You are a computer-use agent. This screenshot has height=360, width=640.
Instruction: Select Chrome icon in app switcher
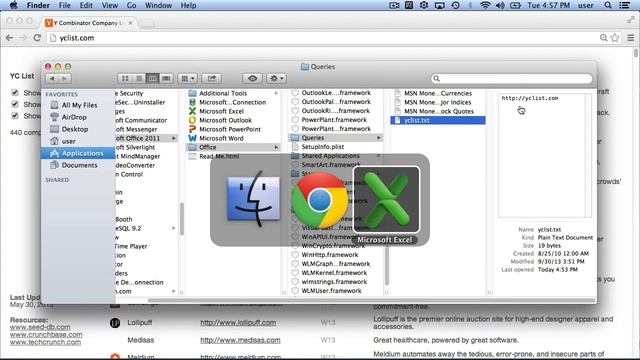[x=320, y=200]
